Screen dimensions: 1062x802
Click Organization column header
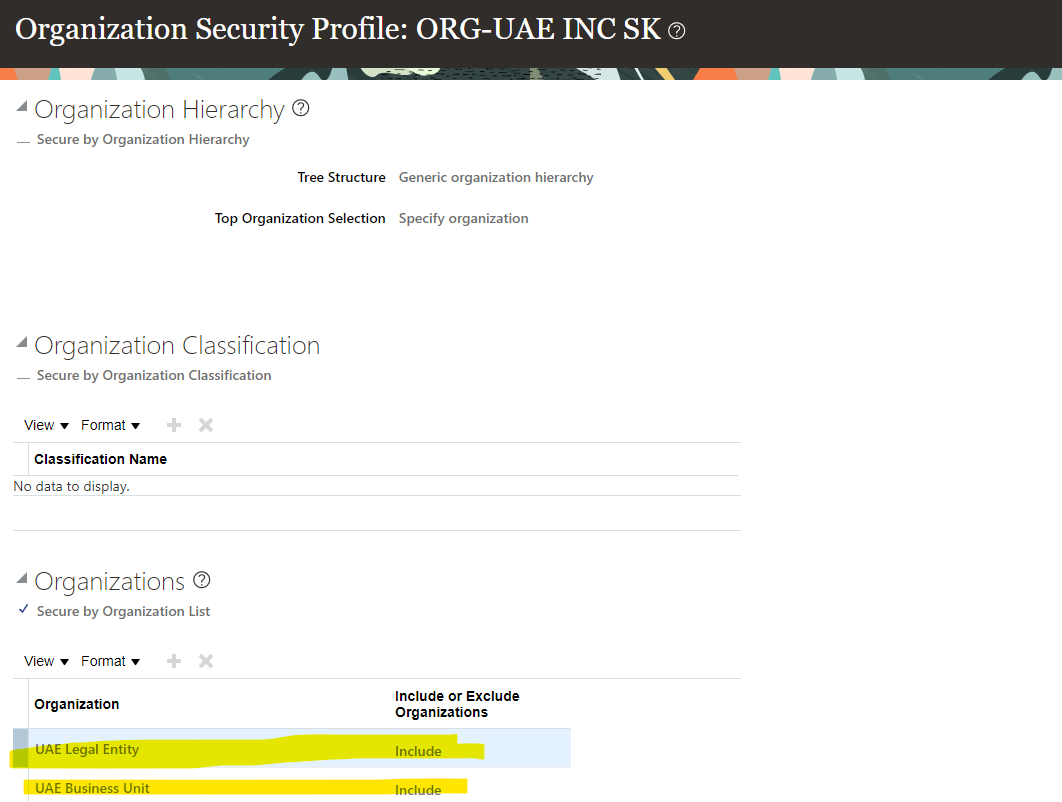pos(77,704)
